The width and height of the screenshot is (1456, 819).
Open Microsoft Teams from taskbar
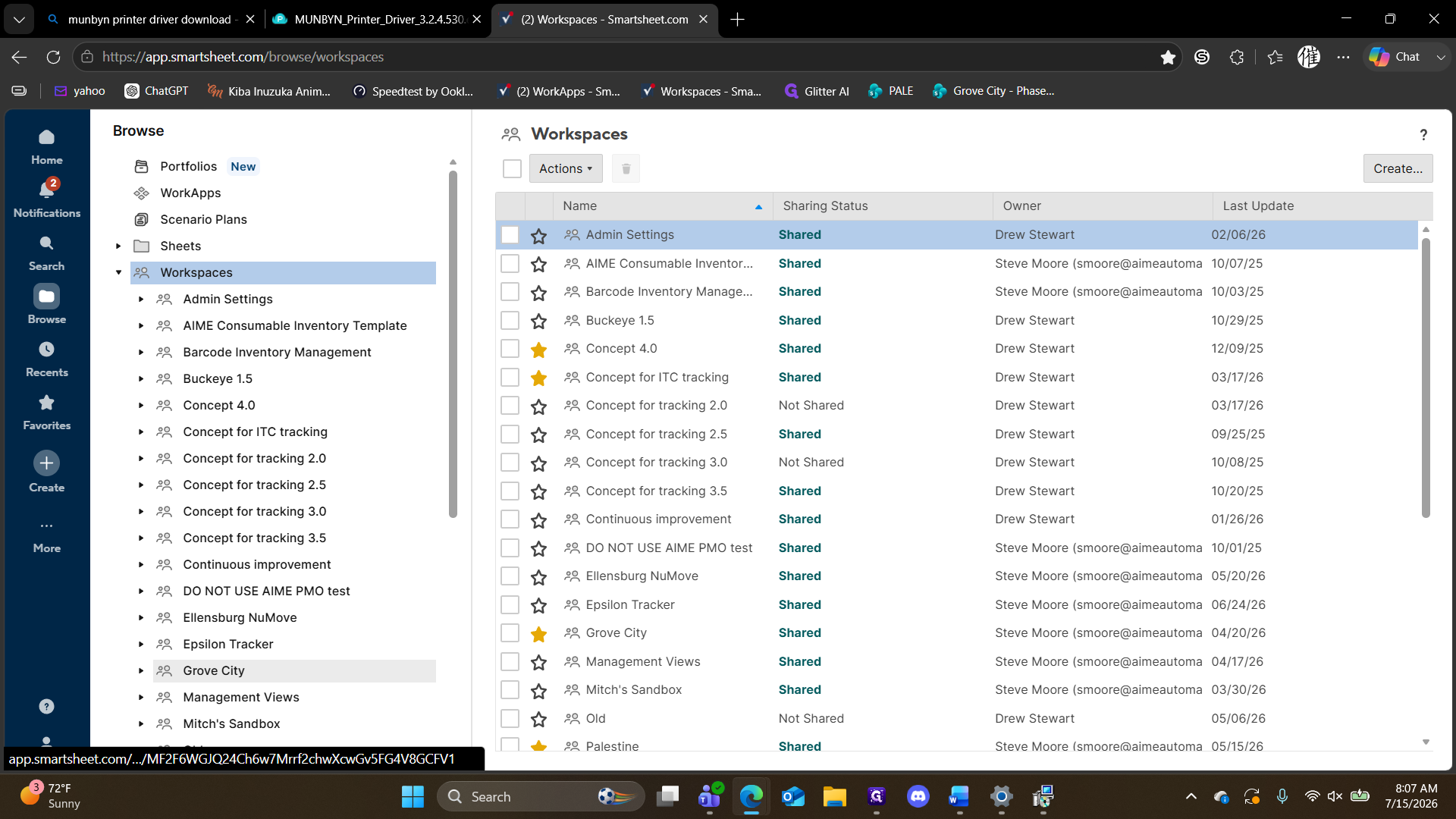pyautogui.click(x=710, y=796)
